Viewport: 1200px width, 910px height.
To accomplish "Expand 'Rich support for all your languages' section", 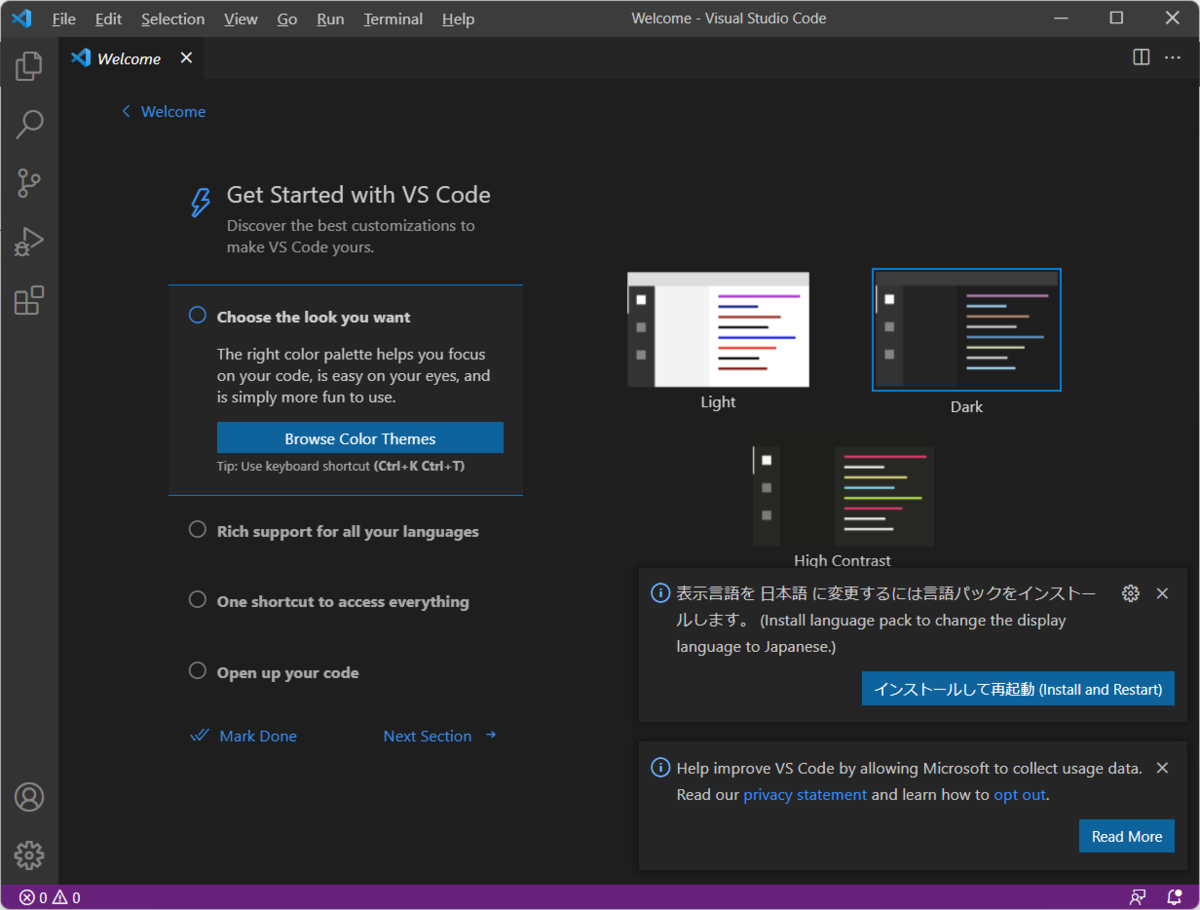I will 348,532.
